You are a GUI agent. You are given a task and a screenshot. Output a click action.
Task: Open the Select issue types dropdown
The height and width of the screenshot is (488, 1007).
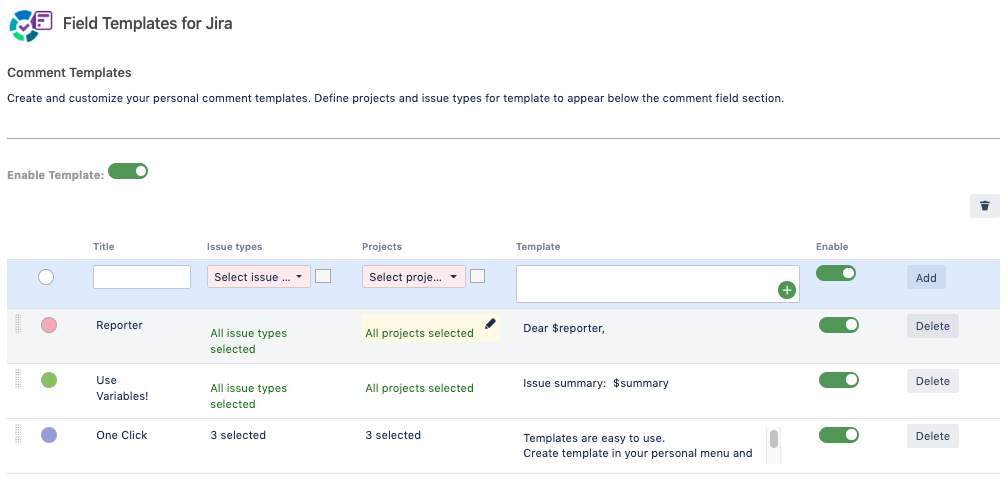tap(259, 277)
